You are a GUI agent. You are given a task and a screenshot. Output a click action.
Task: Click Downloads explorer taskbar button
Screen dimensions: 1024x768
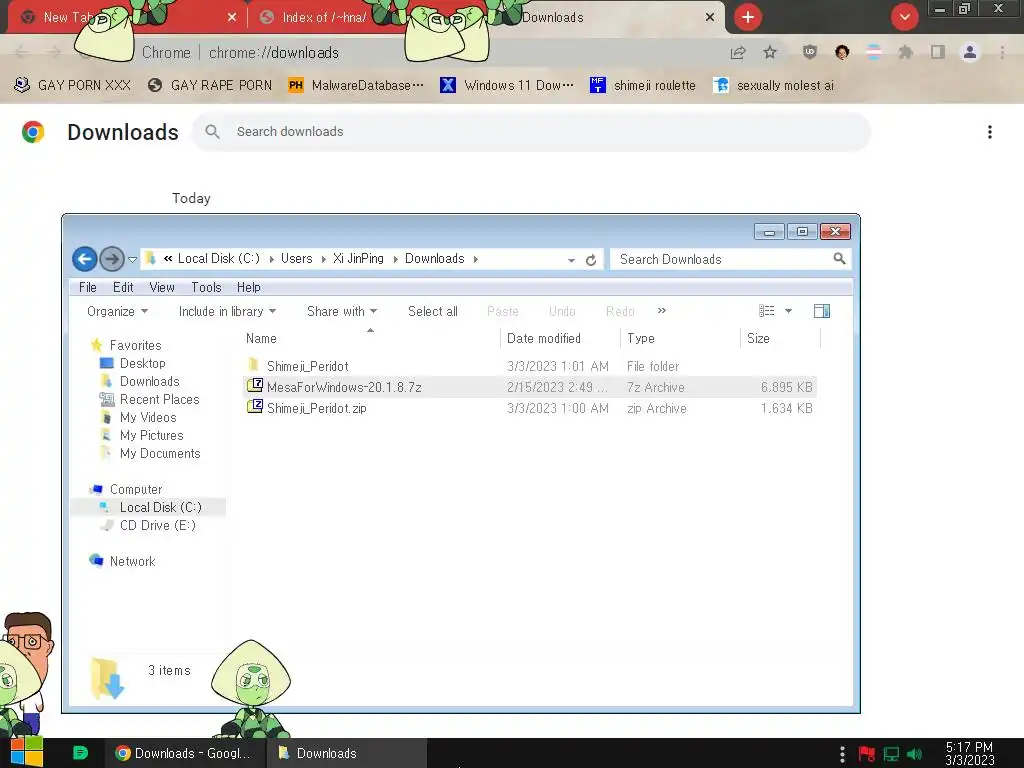click(347, 753)
